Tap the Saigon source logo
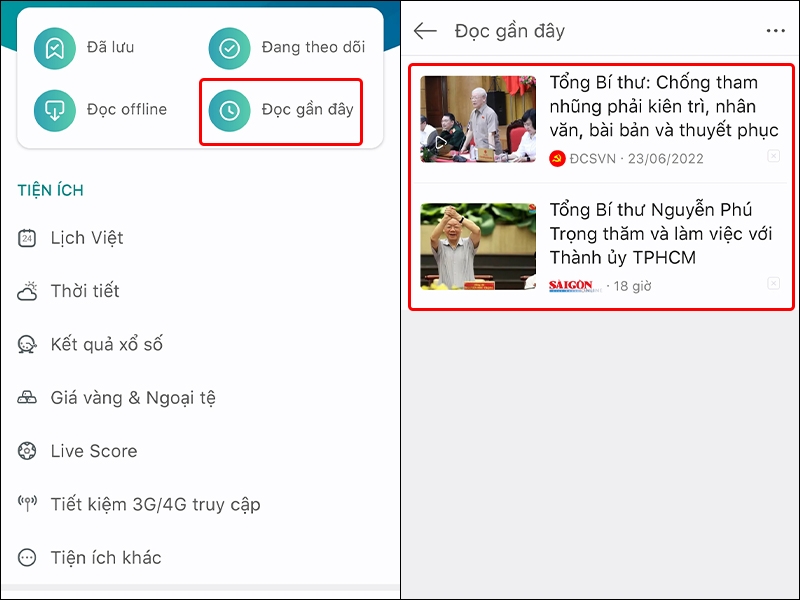The height and width of the screenshot is (600, 800). (x=574, y=286)
